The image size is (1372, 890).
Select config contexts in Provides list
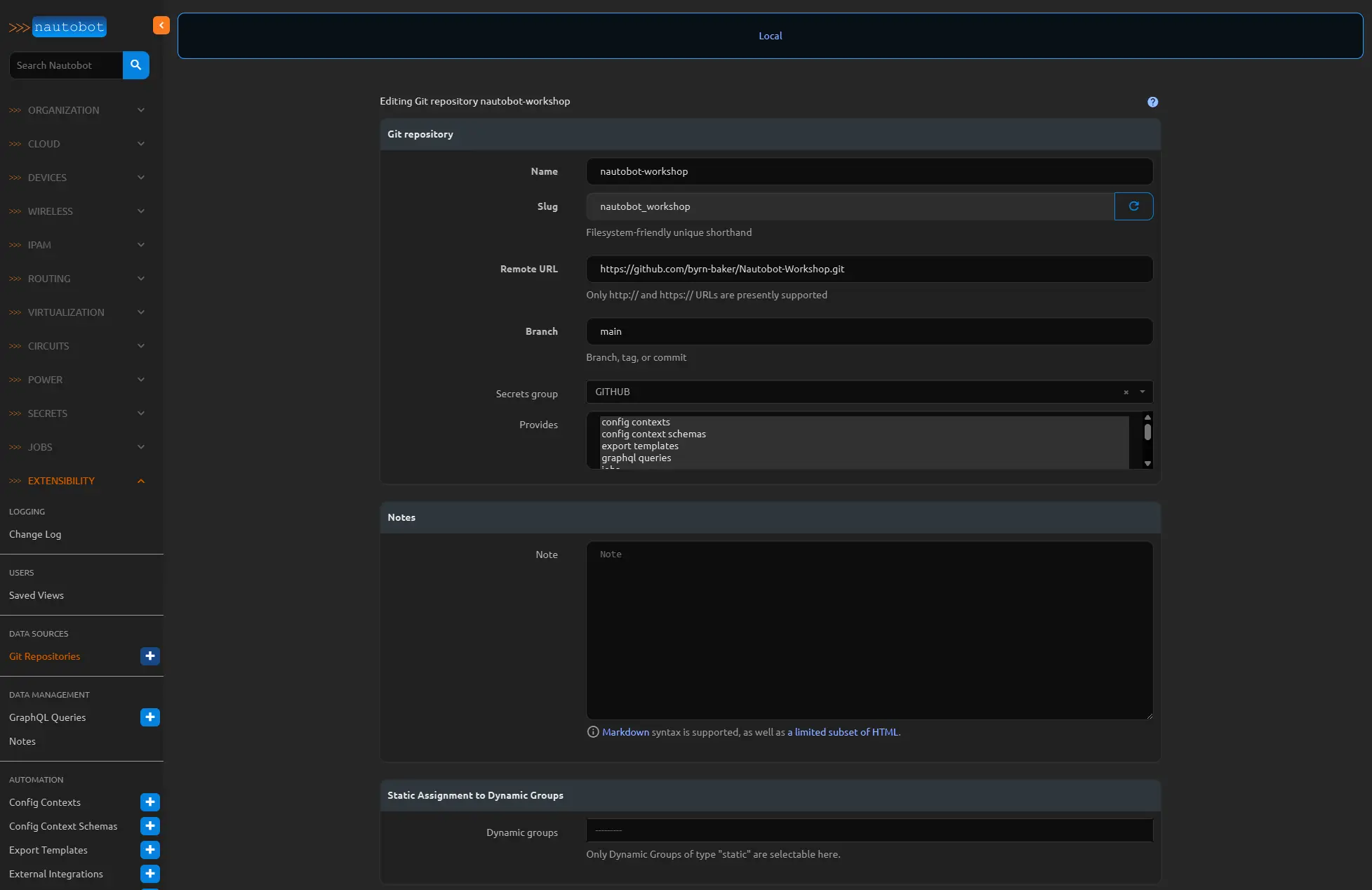pyautogui.click(x=864, y=422)
